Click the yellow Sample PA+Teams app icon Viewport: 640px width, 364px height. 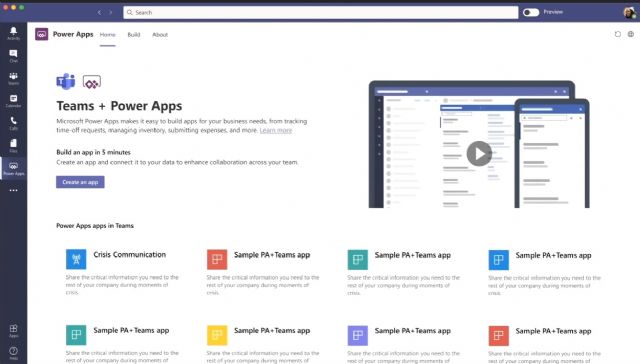coord(217,335)
